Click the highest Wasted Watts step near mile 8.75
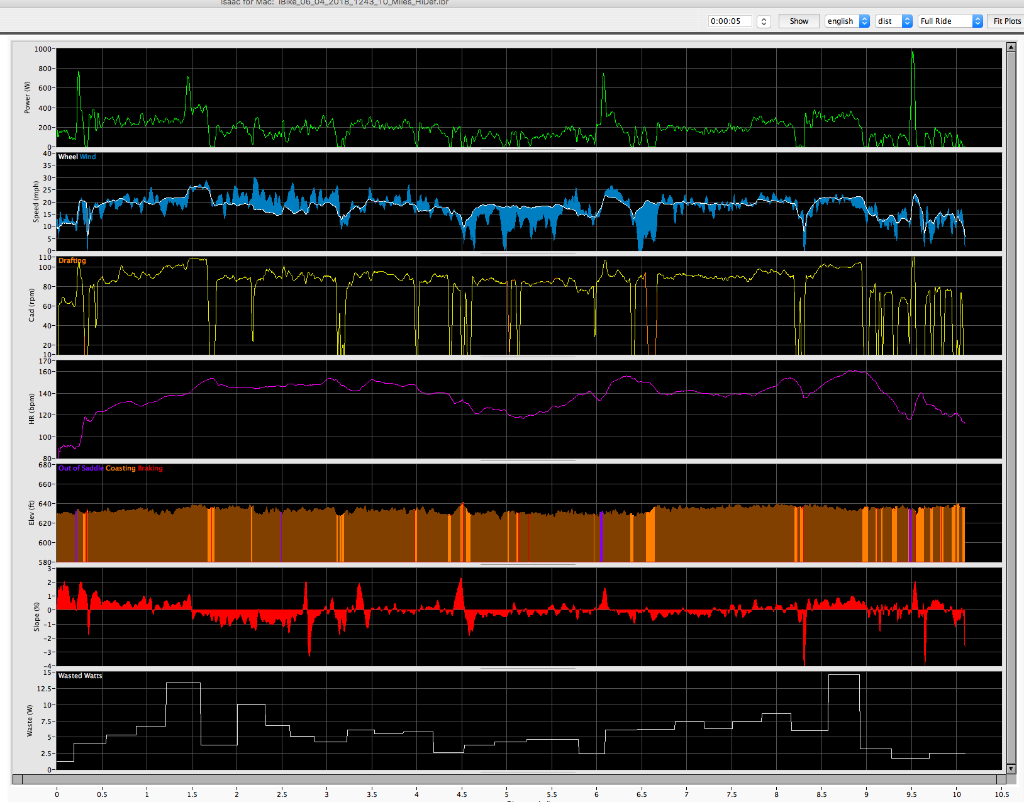Viewport: 1024px width, 802px height. click(x=844, y=675)
